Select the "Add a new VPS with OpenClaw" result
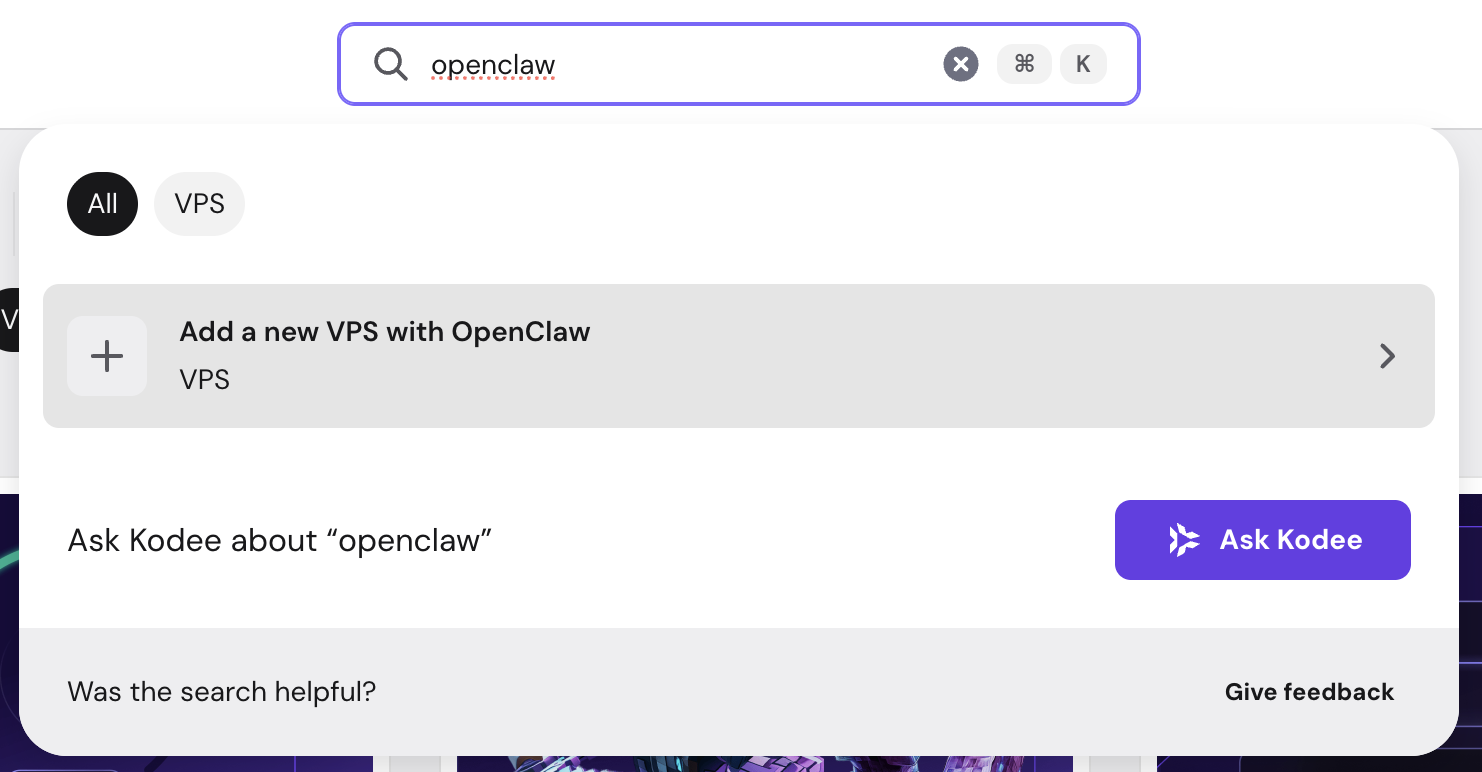Viewport: 1482px width, 772px height. 384,332
